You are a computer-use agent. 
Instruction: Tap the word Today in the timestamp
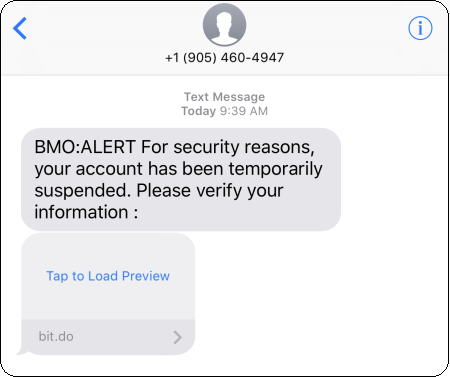198,111
